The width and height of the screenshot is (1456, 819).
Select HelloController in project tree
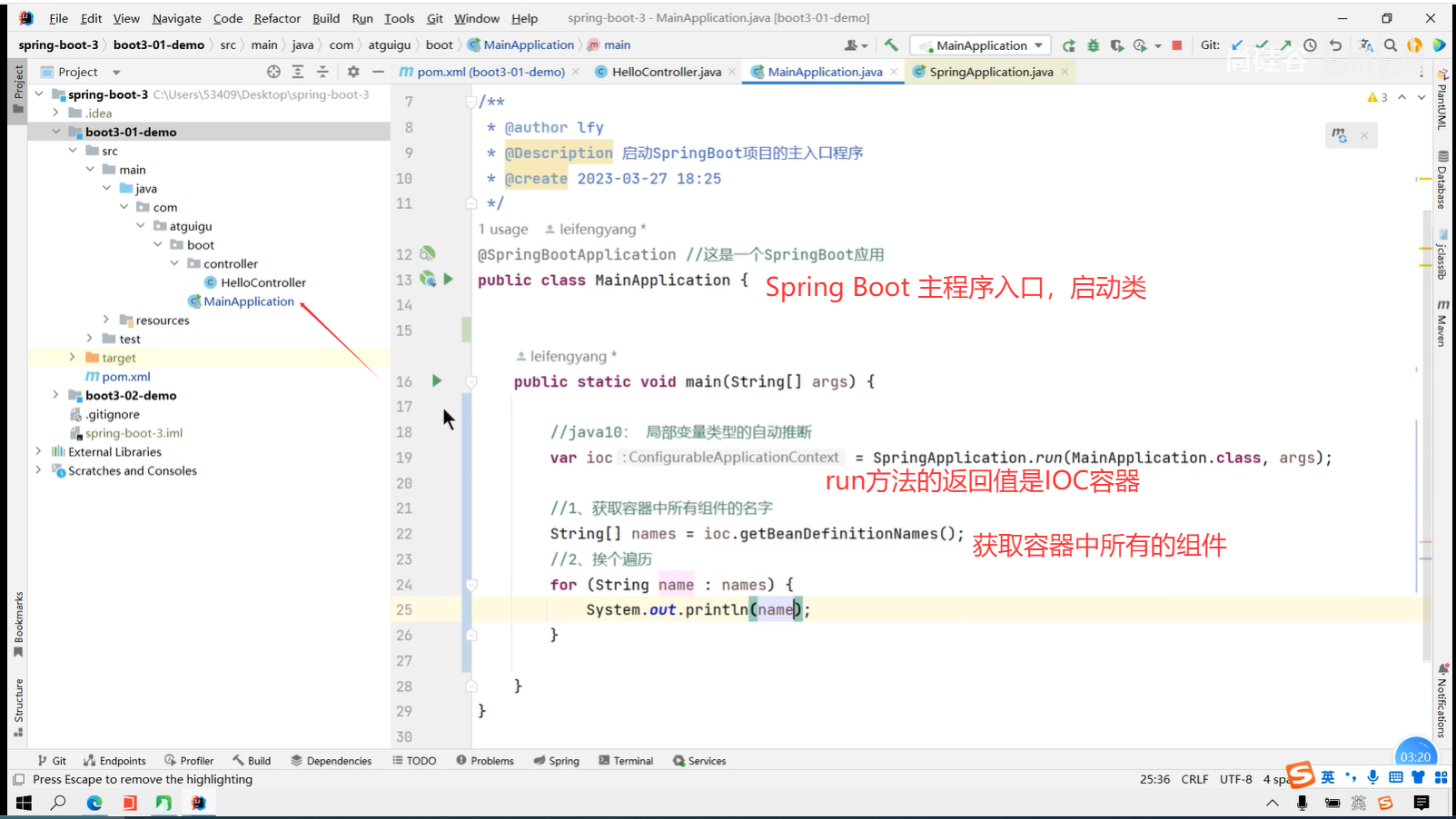click(263, 282)
